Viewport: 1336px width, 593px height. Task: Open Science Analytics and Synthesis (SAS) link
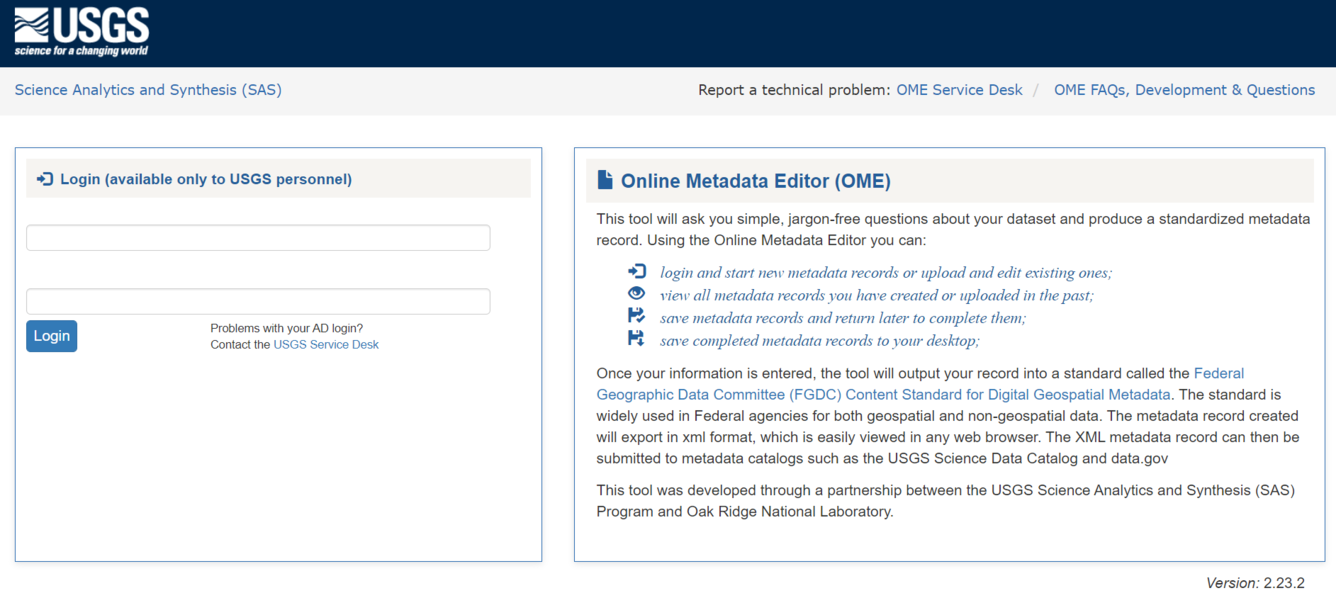pyautogui.click(x=148, y=89)
